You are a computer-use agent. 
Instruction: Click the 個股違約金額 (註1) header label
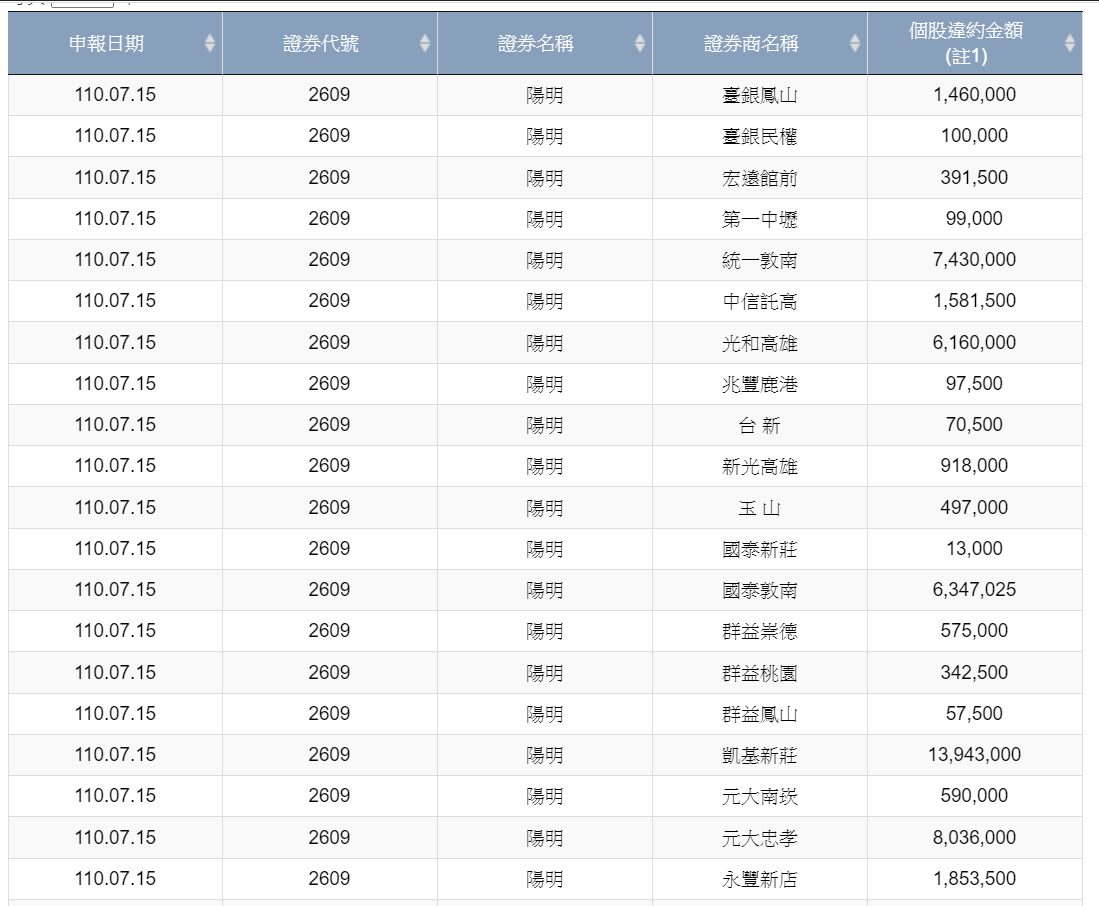tap(966, 43)
